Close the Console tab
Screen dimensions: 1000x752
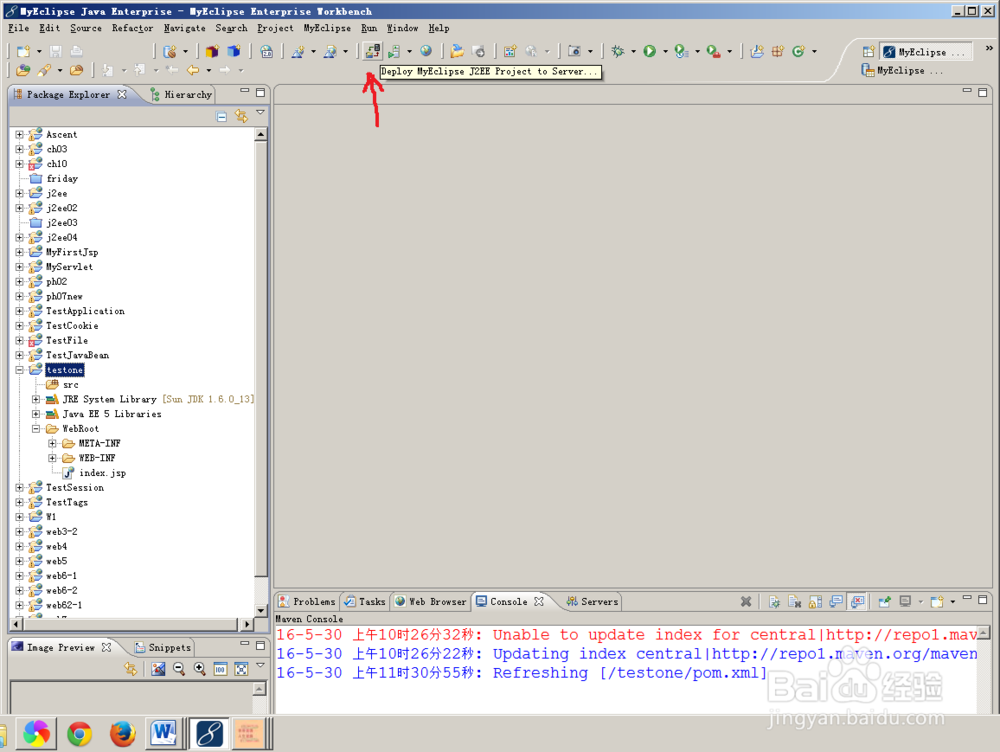pos(539,601)
